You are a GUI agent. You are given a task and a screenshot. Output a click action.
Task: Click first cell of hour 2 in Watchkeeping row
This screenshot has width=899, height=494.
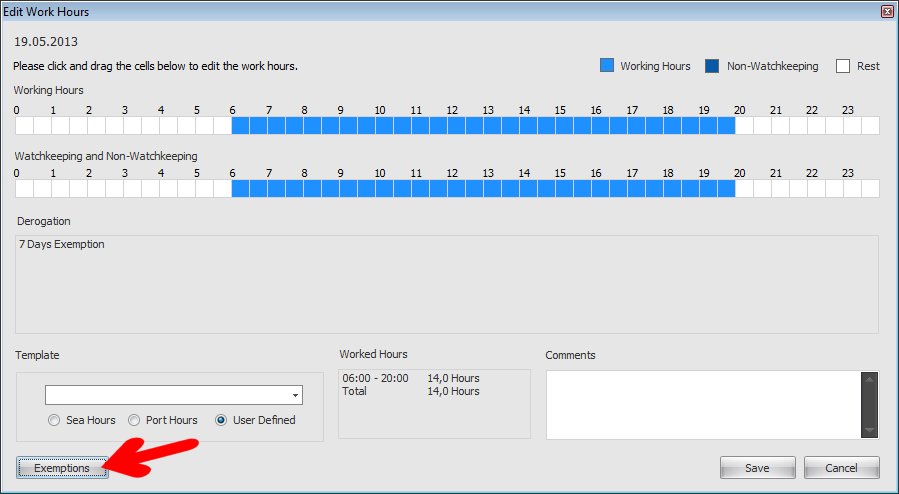(x=96, y=189)
